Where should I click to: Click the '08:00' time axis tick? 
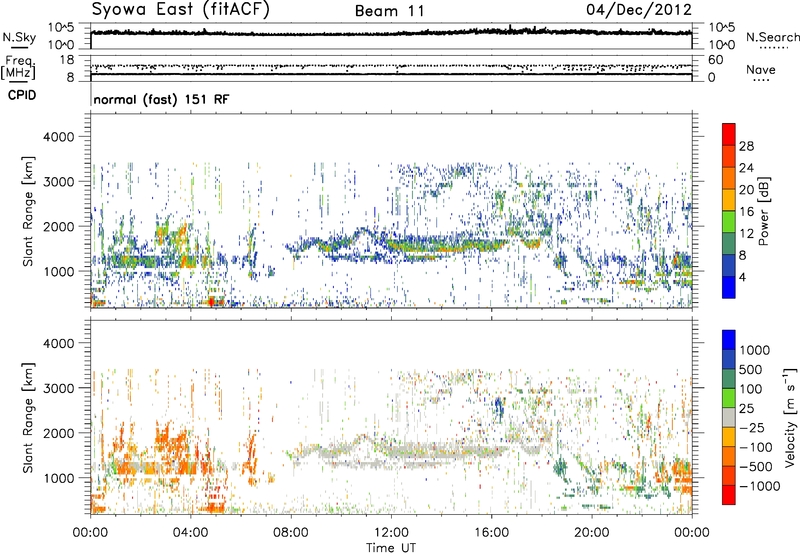coord(291,533)
